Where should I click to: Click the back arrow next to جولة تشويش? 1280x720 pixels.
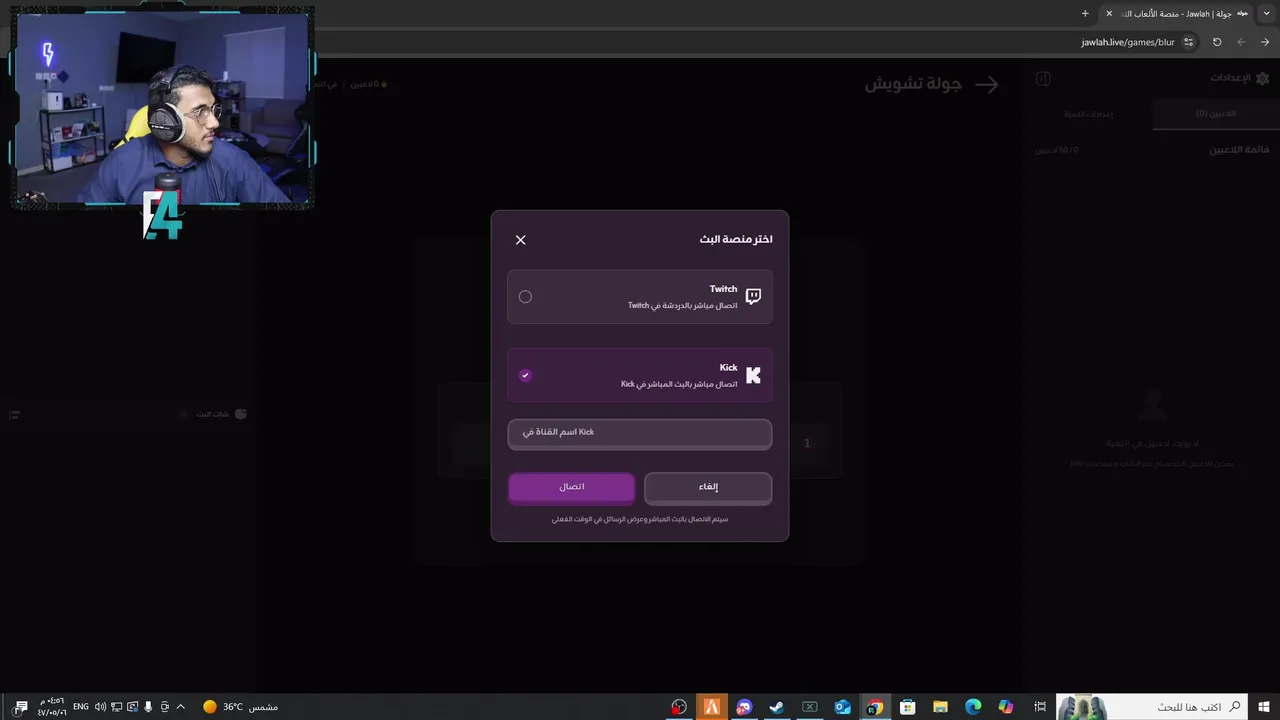click(987, 85)
